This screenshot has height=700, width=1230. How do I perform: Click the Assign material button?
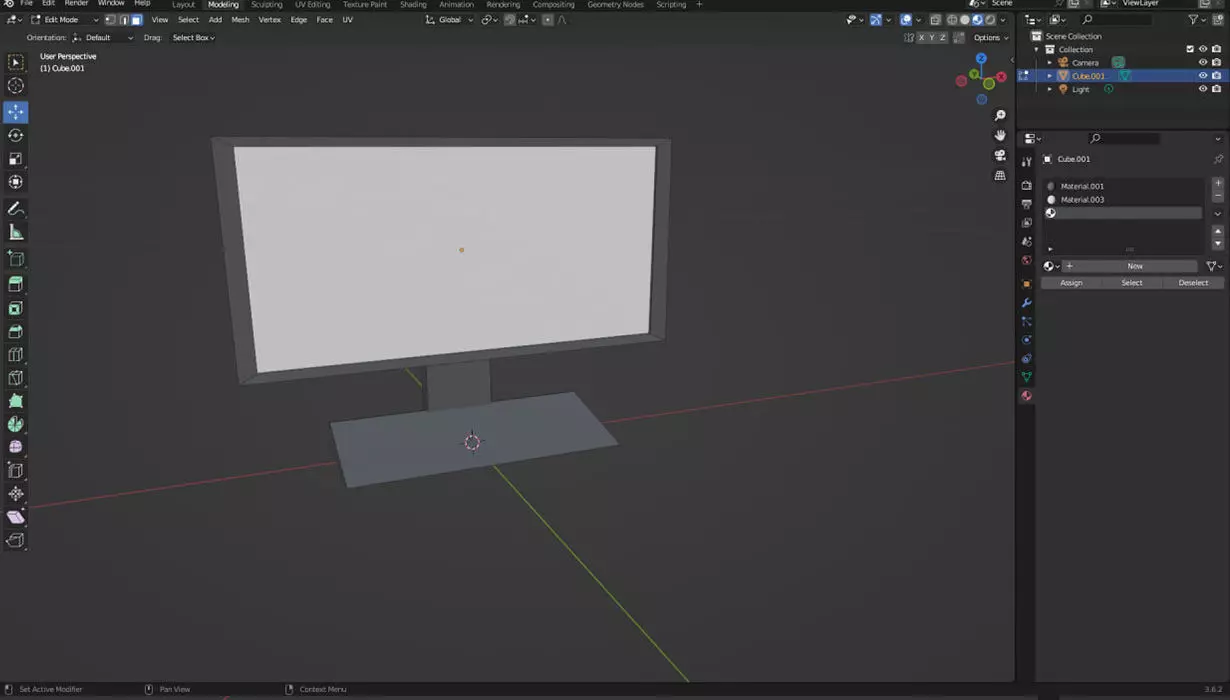1071,283
